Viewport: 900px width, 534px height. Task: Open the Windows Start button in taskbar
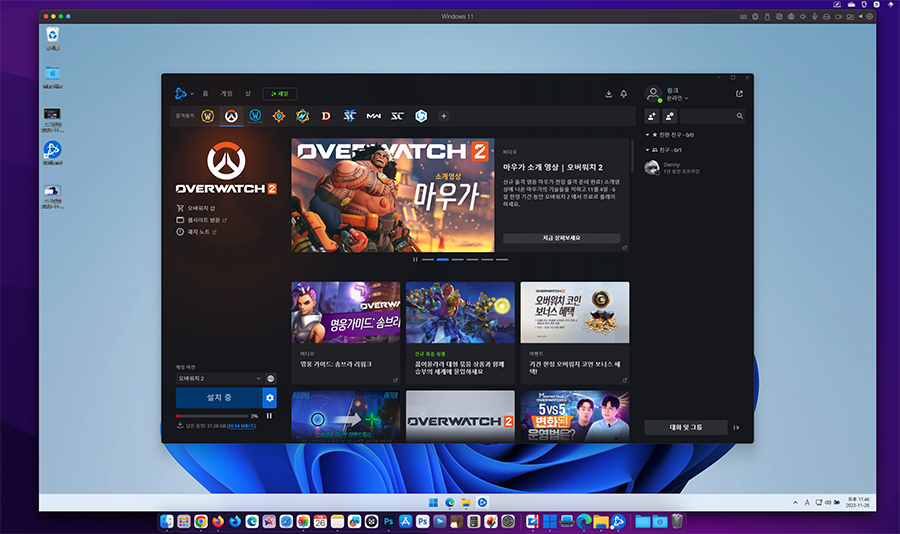[433, 502]
